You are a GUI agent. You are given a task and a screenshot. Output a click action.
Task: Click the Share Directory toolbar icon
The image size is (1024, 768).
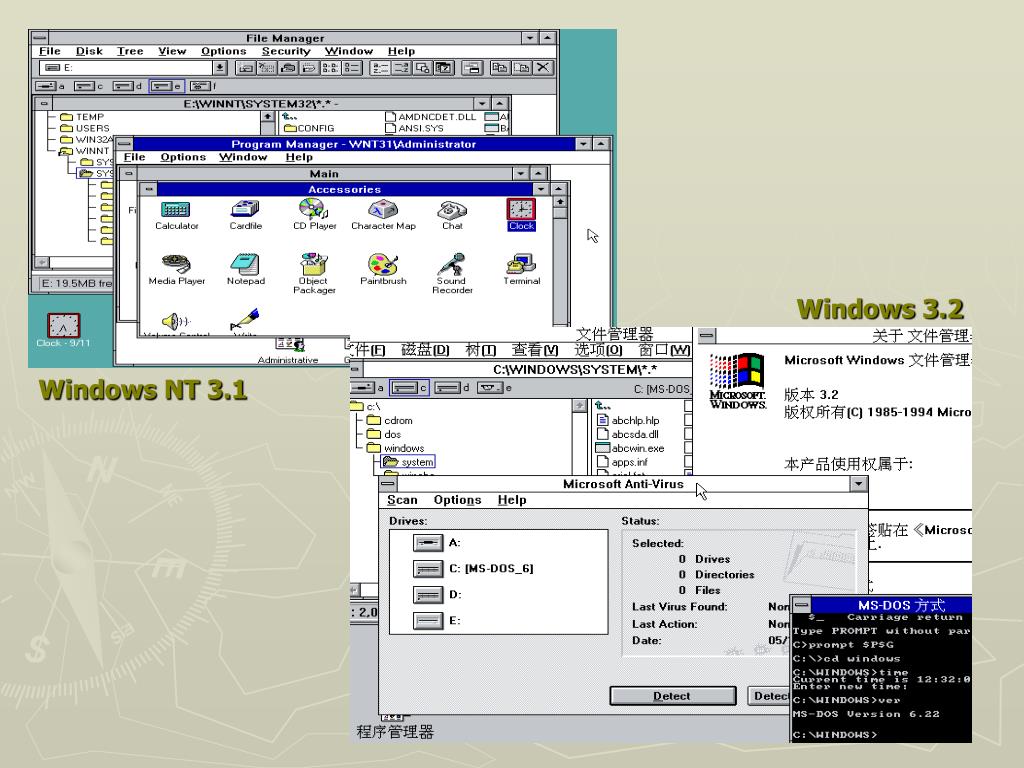[x=288, y=67]
